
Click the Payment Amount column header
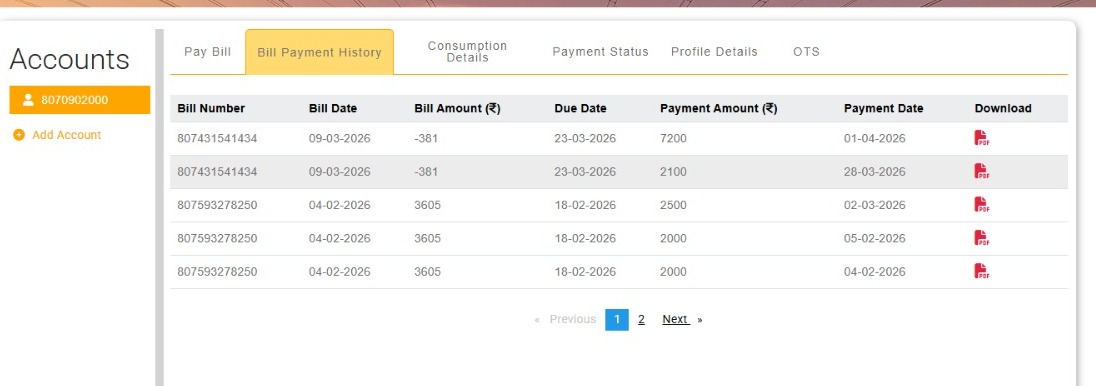[719, 108]
